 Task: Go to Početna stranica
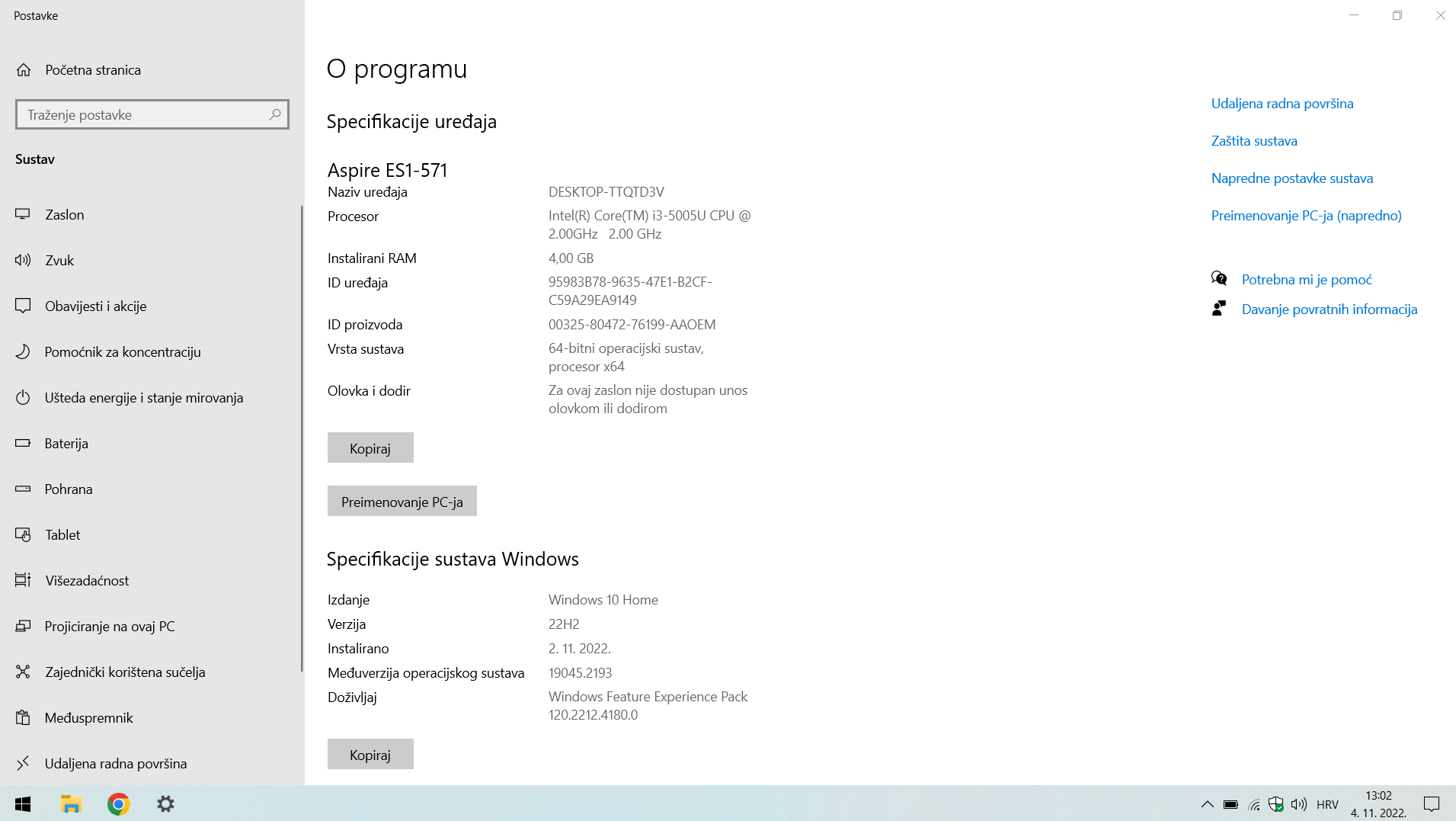pyautogui.click(x=93, y=70)
